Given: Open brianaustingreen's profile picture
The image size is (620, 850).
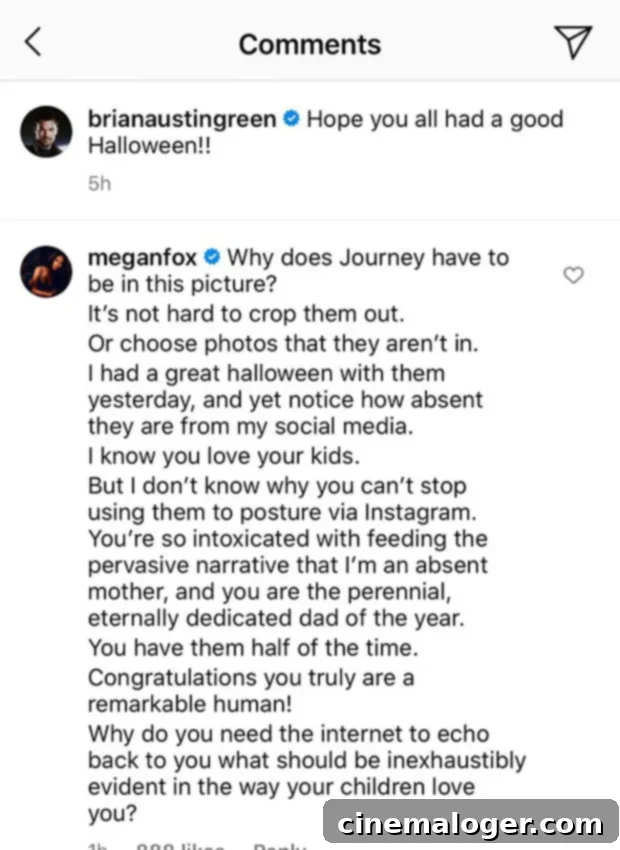Looking at the screenshot, I should [x=46, y=132].
